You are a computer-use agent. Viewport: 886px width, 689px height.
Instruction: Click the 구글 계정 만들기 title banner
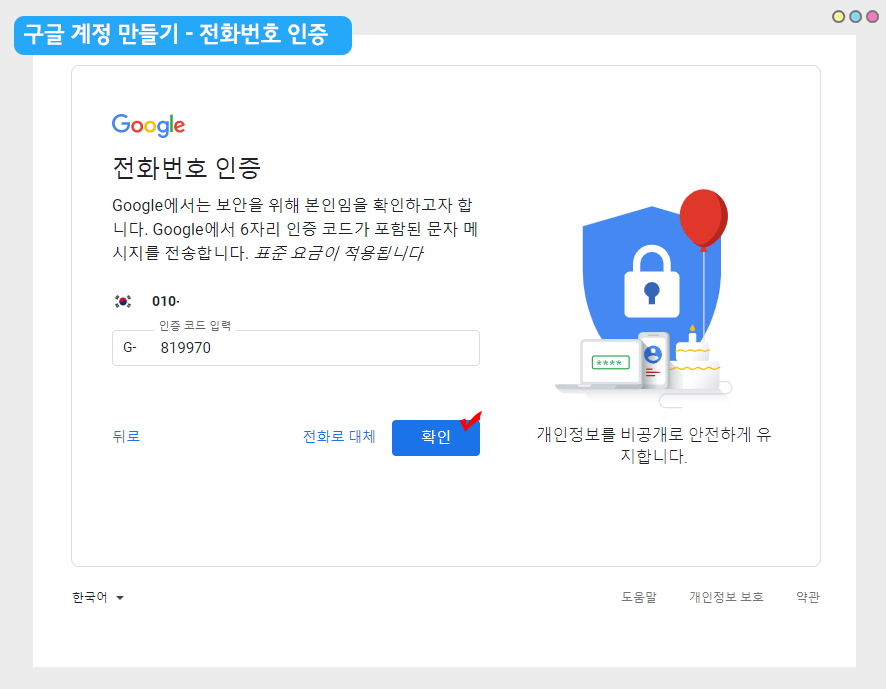(182, 35)
